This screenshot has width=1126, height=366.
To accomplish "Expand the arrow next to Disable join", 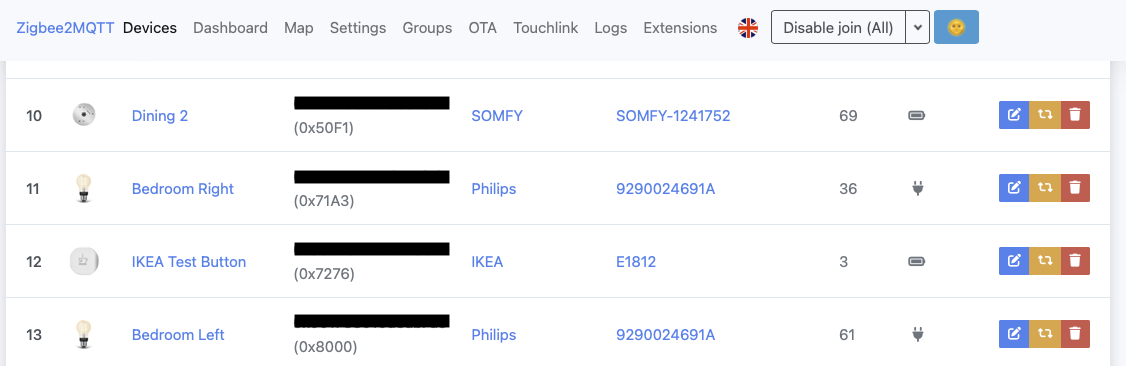I will (917, 27).
